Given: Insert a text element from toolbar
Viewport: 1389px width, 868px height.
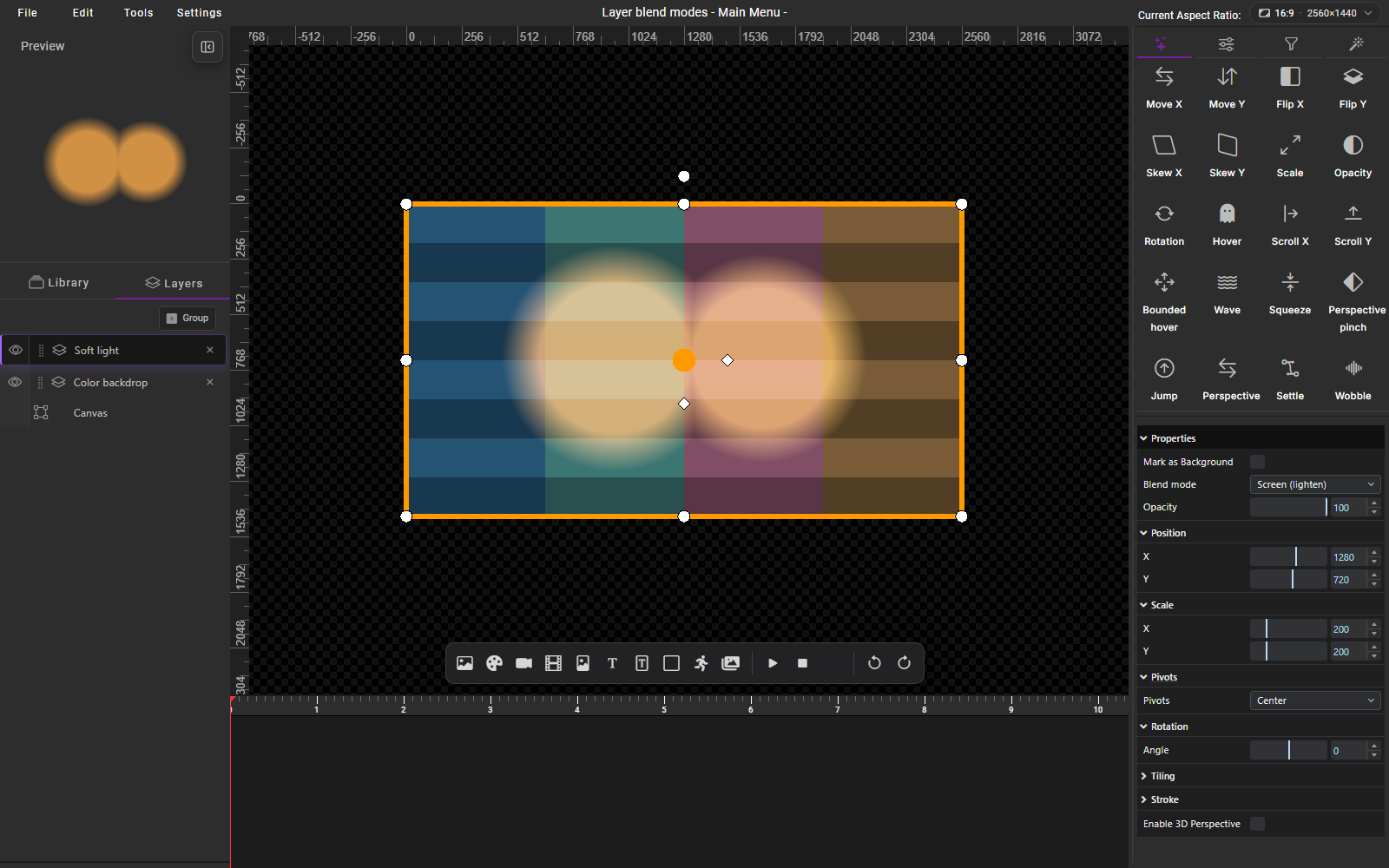Looking at the screenshot, I should click(x=612, y=663).
